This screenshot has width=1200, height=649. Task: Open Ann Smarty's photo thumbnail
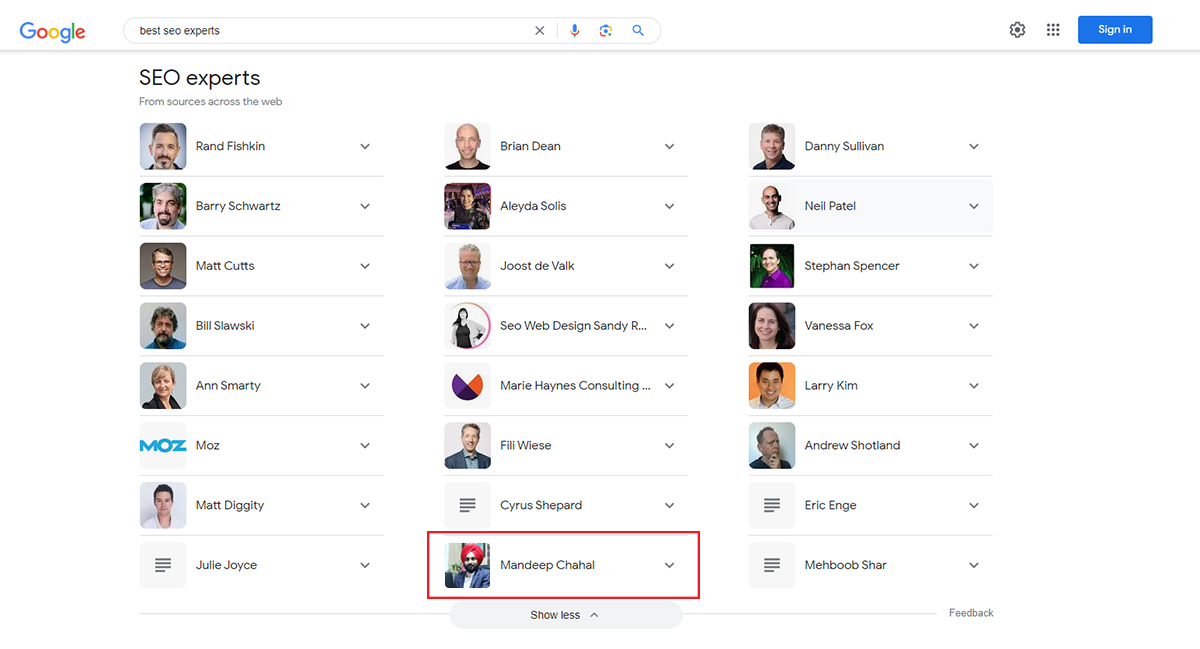coord(163,386)
